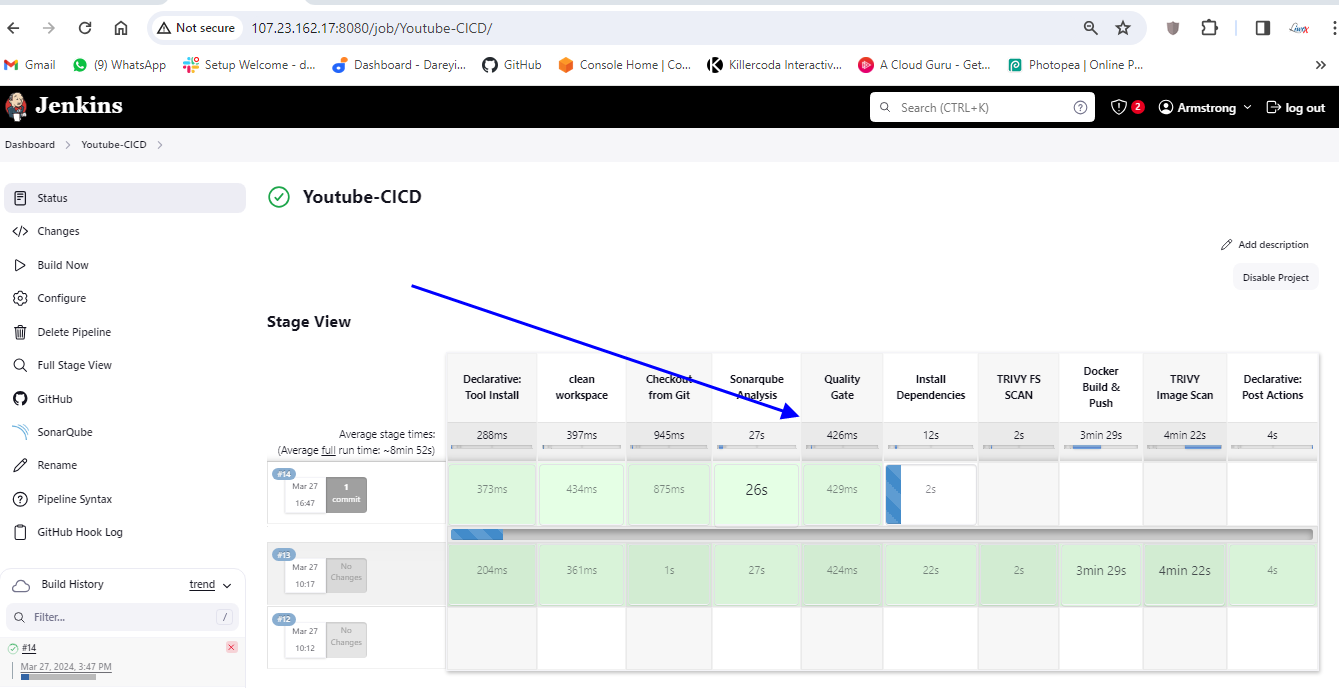1339x688 pixels.
Task: Cancel build #14 with red X
Action: coord(232,648)
